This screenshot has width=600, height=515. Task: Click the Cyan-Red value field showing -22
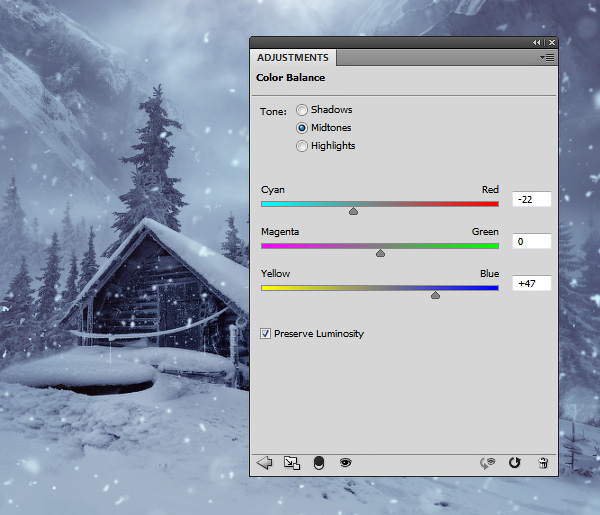click(532, 199)
